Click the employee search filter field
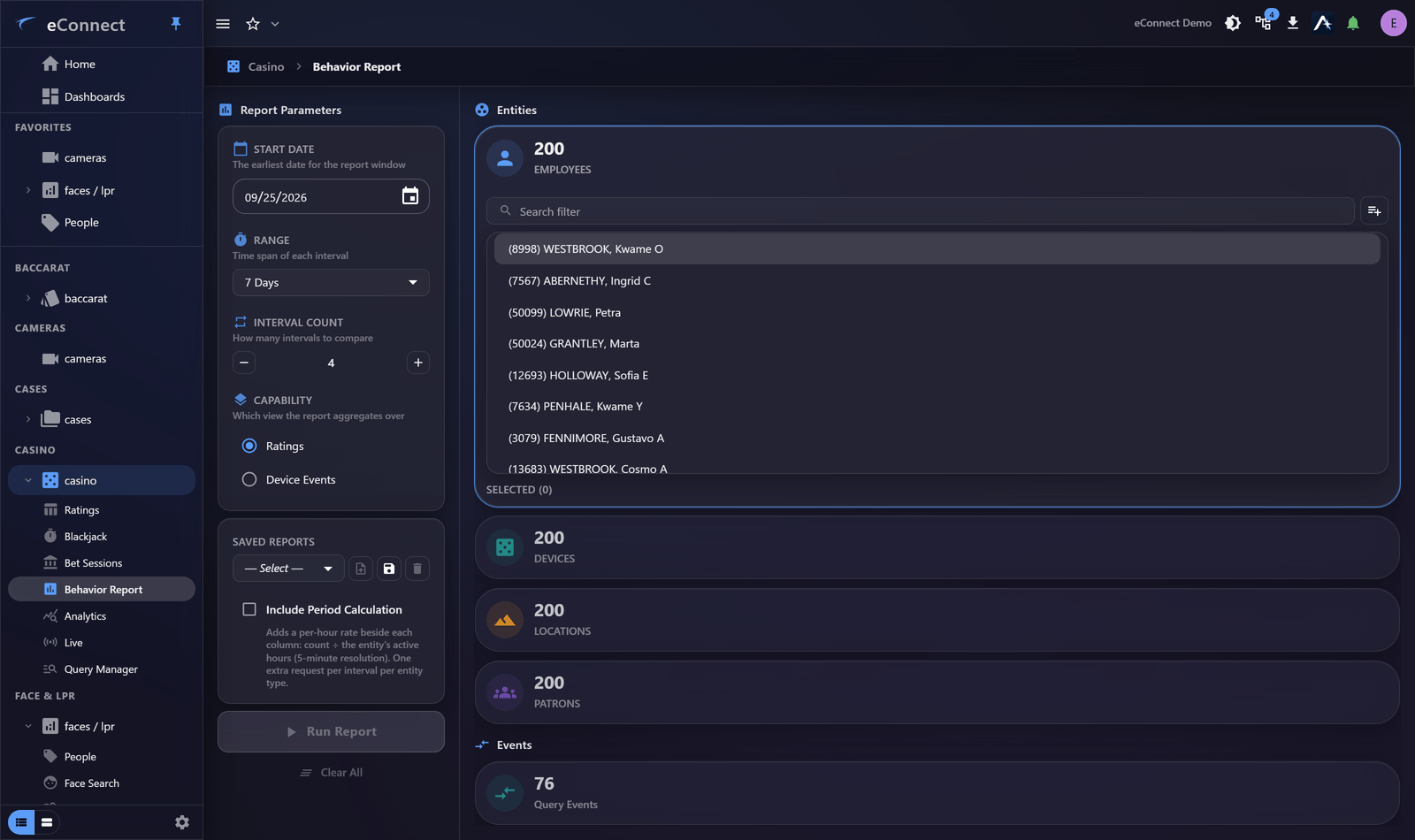Viewport: 1415px width, 840px height. [x=920, y=211]
